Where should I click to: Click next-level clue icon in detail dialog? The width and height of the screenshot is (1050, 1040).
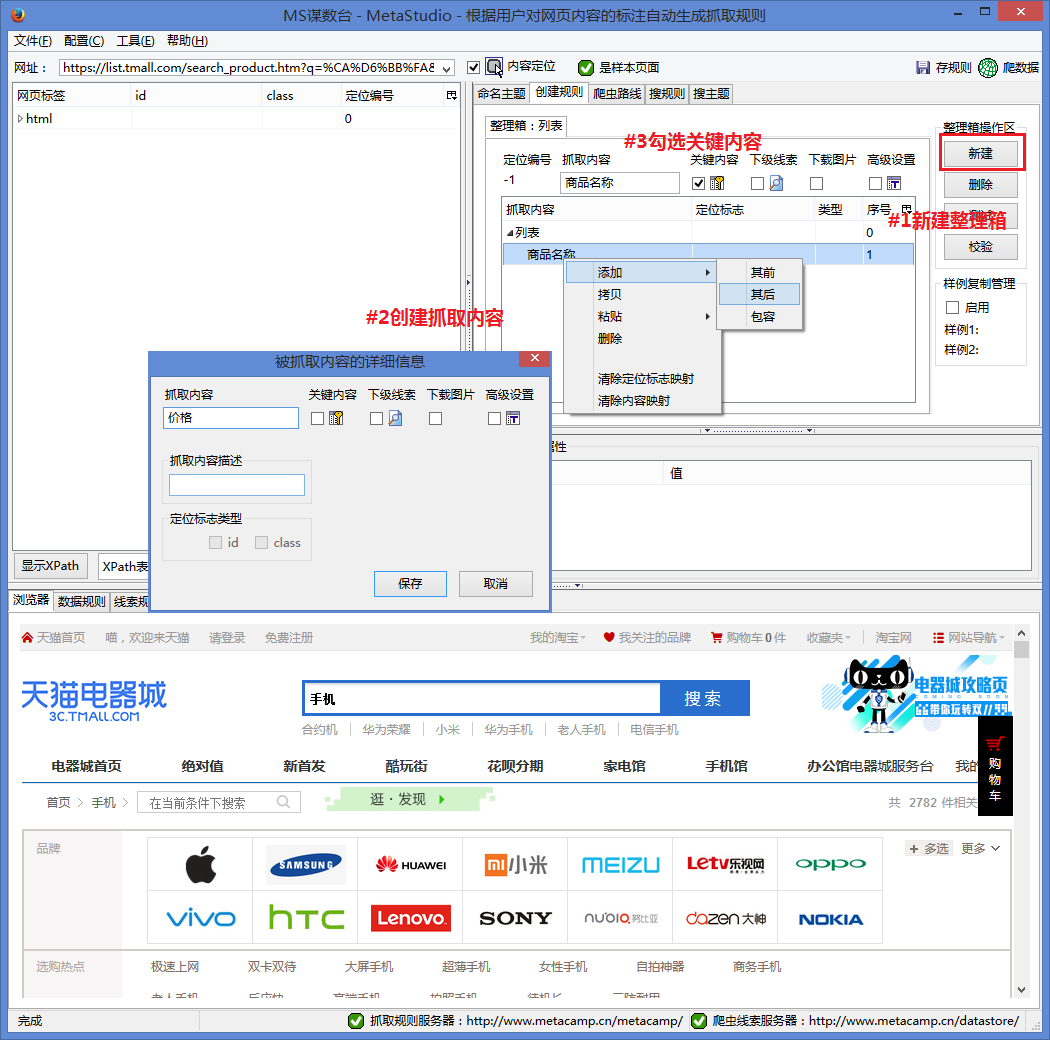395,419
